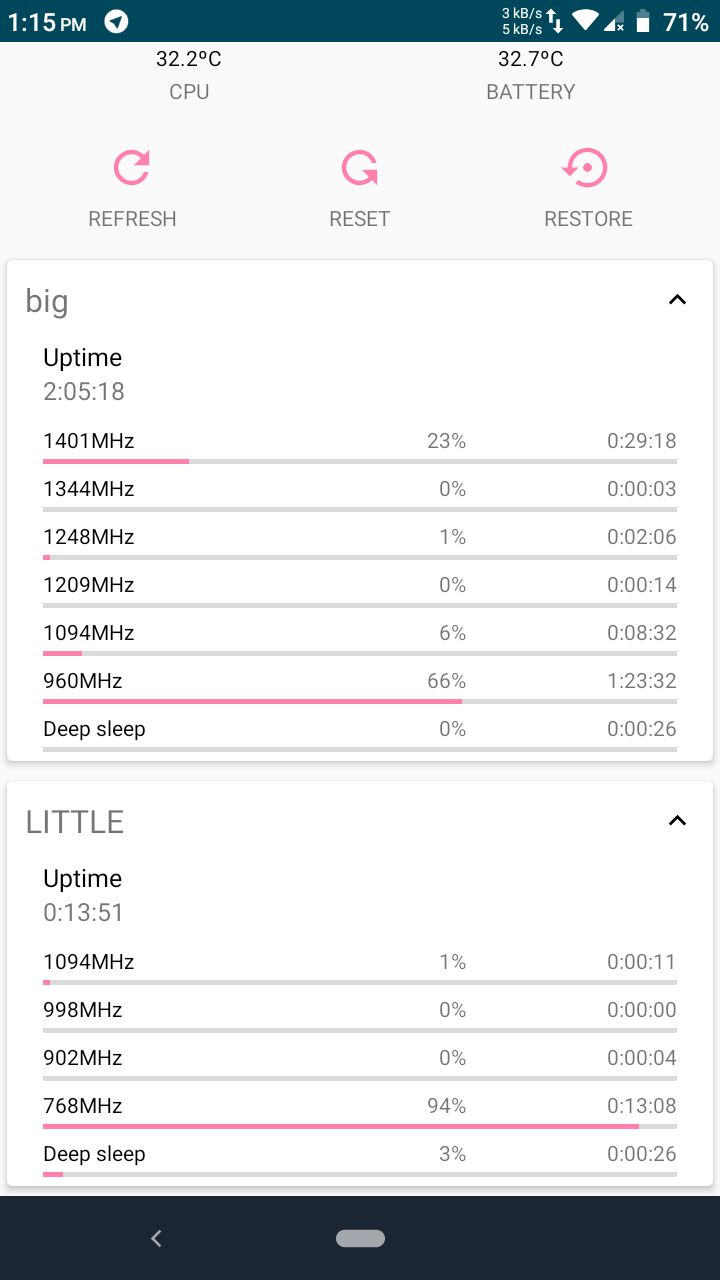Viewport: 720px width, 1280px height.
Task: Tap the LITTLE Deep sleep row
Action: click(x=360, y=1158)
